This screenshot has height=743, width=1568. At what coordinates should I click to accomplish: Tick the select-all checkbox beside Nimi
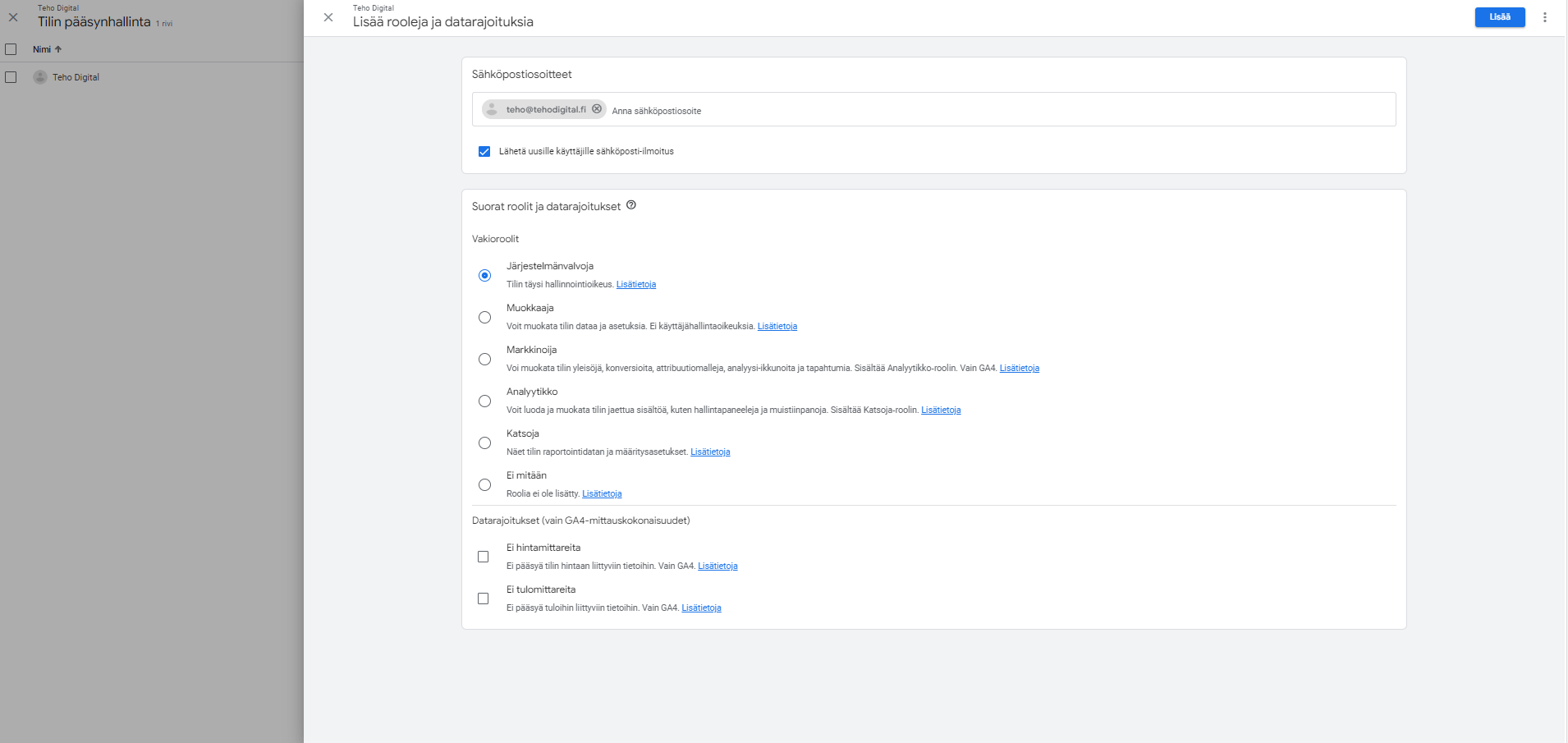(x=11, y=49)
